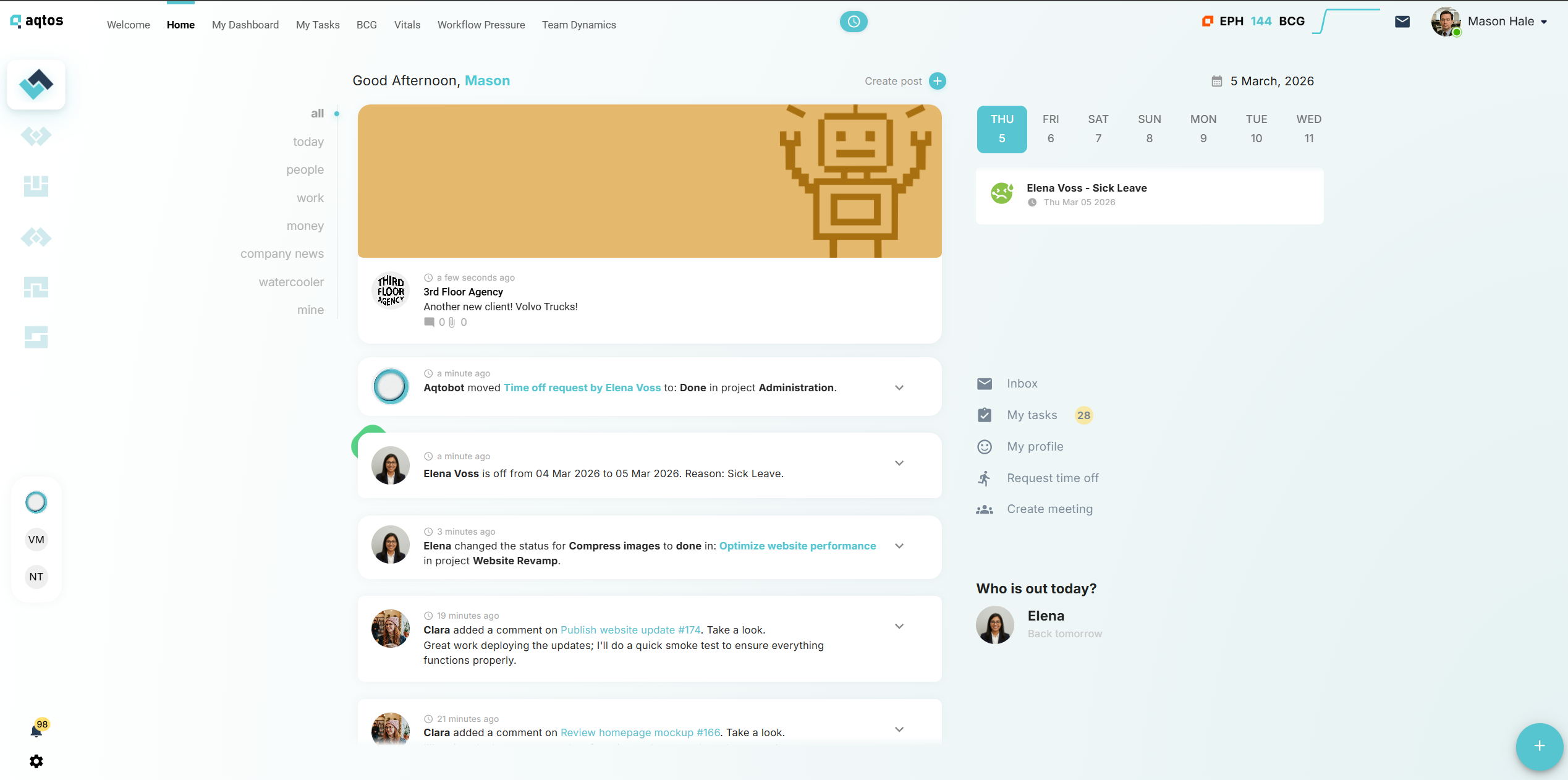Filter feed by watercooler

pyautogui.click(x=291, y=282)
